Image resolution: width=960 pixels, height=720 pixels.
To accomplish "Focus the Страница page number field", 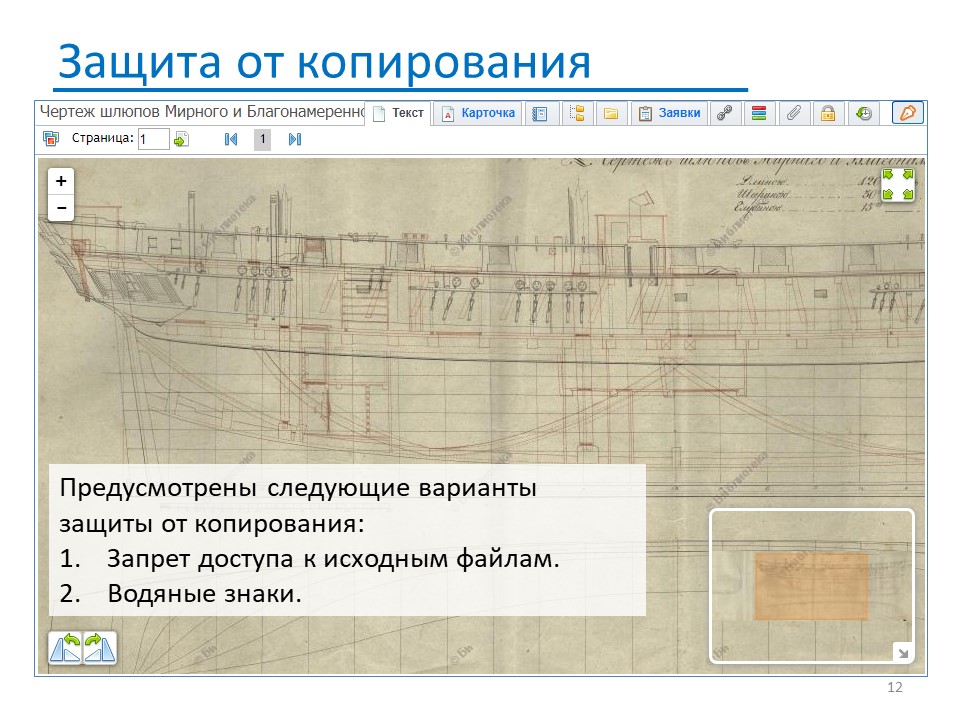I will click(153, 139).
